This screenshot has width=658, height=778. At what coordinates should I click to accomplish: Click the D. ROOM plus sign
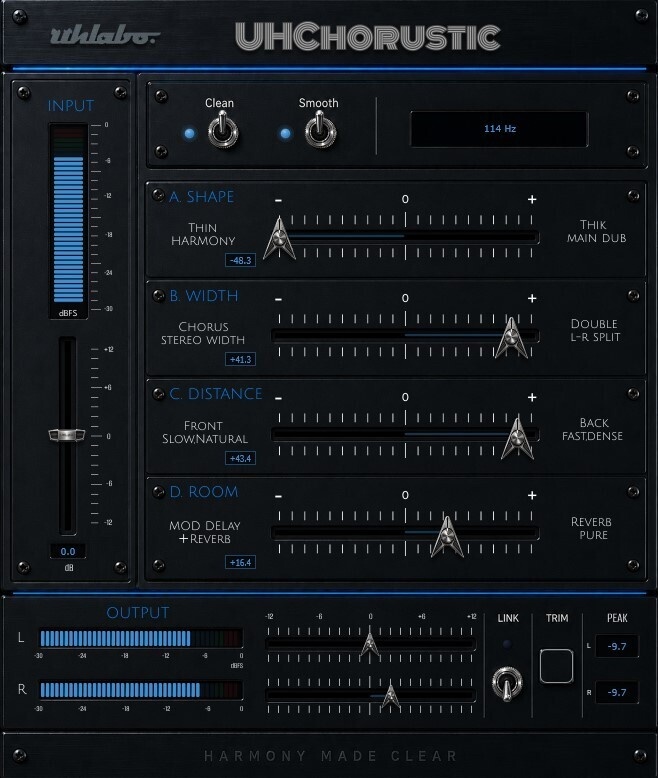[x=532, y=495]
